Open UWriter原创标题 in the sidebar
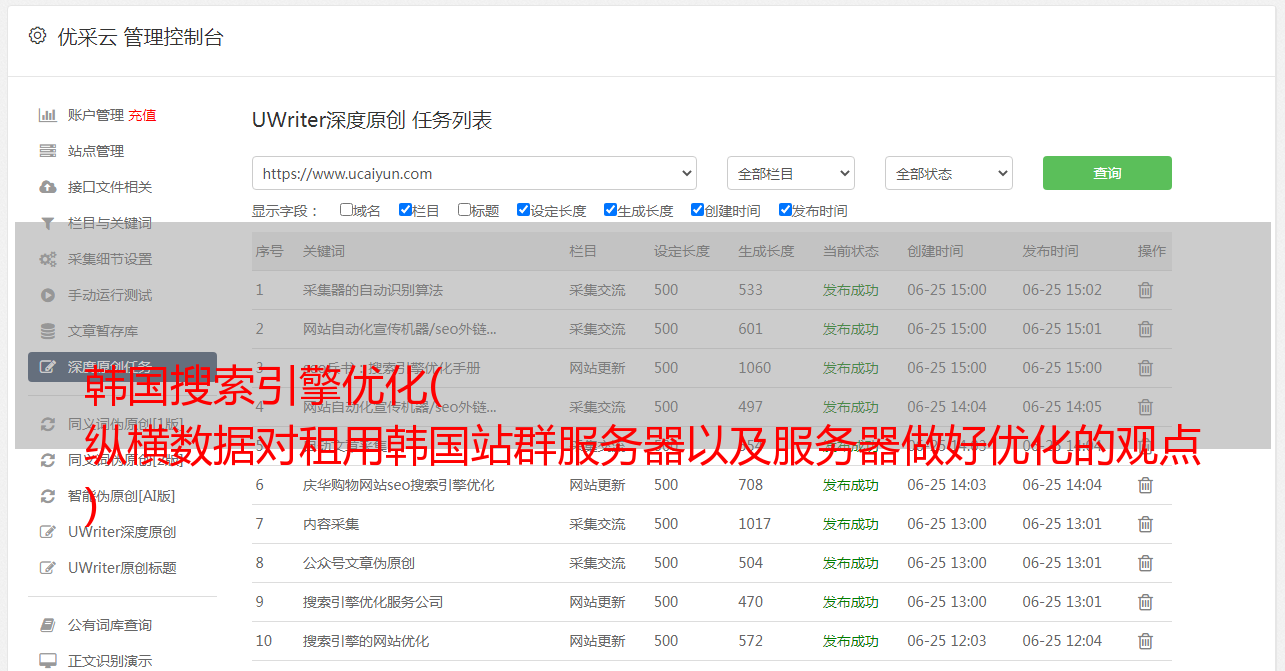1285x671 pixels. (122, 568)
